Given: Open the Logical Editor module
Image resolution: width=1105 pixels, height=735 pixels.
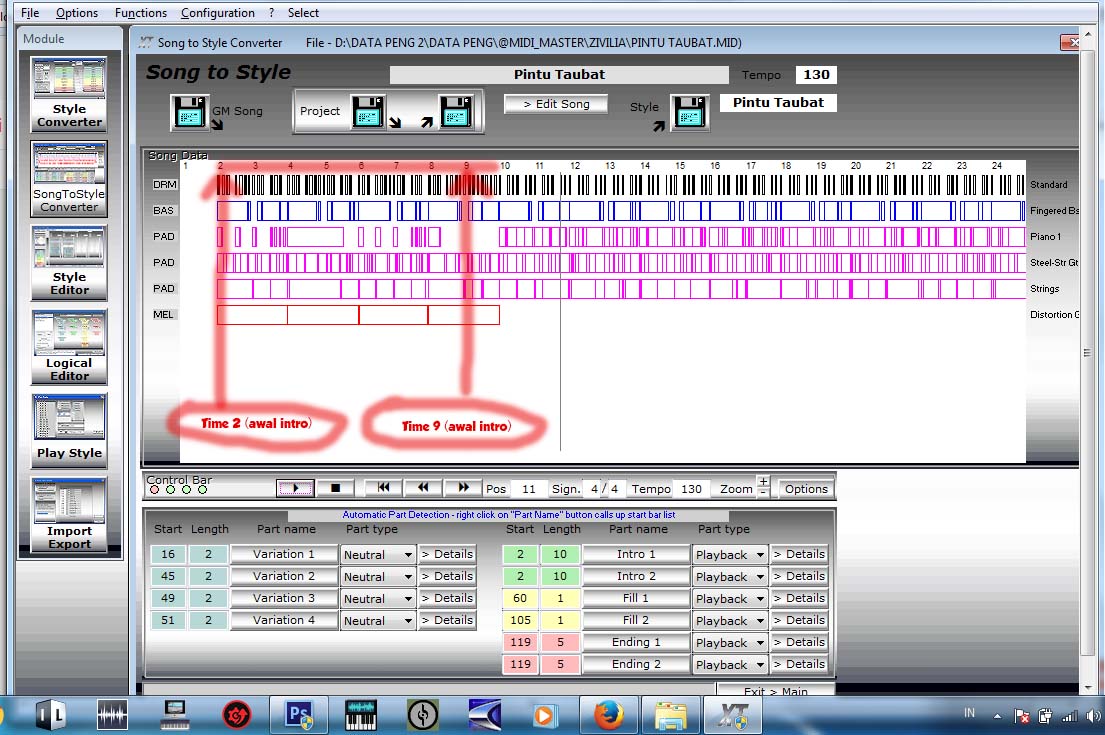Looking at the screenshot, I should 68,348.
